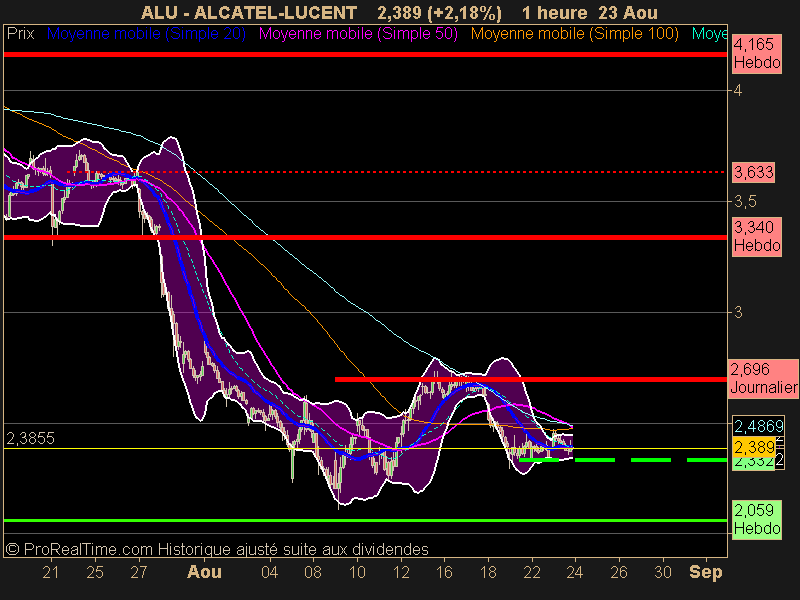This screenshot has height=600, width=800.
Task: Select 'Moyenne mobile (Simple 20)' legend
Action: coord(146,34)
